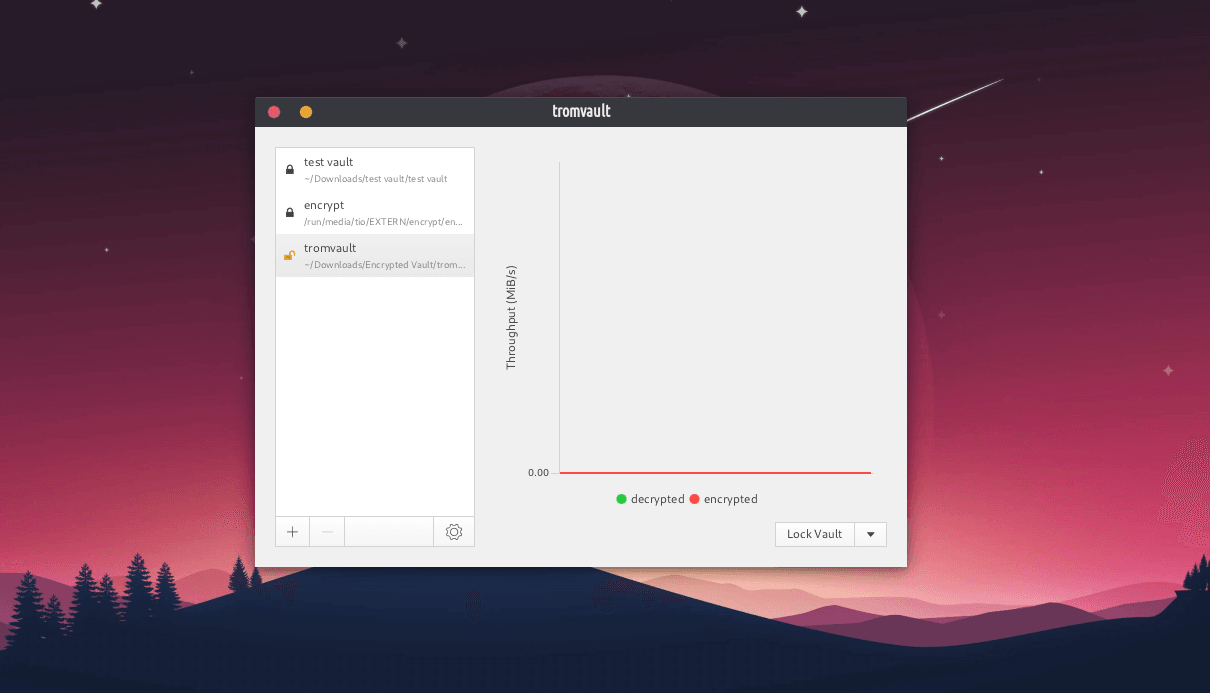Screen dimensions: 1210x693
Task: Click the green decrypted legend dot
Action: 621,499
